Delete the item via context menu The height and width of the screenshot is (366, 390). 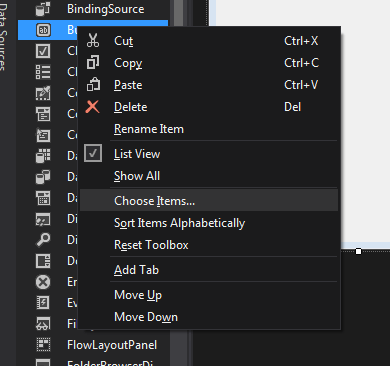click(209, 107)
